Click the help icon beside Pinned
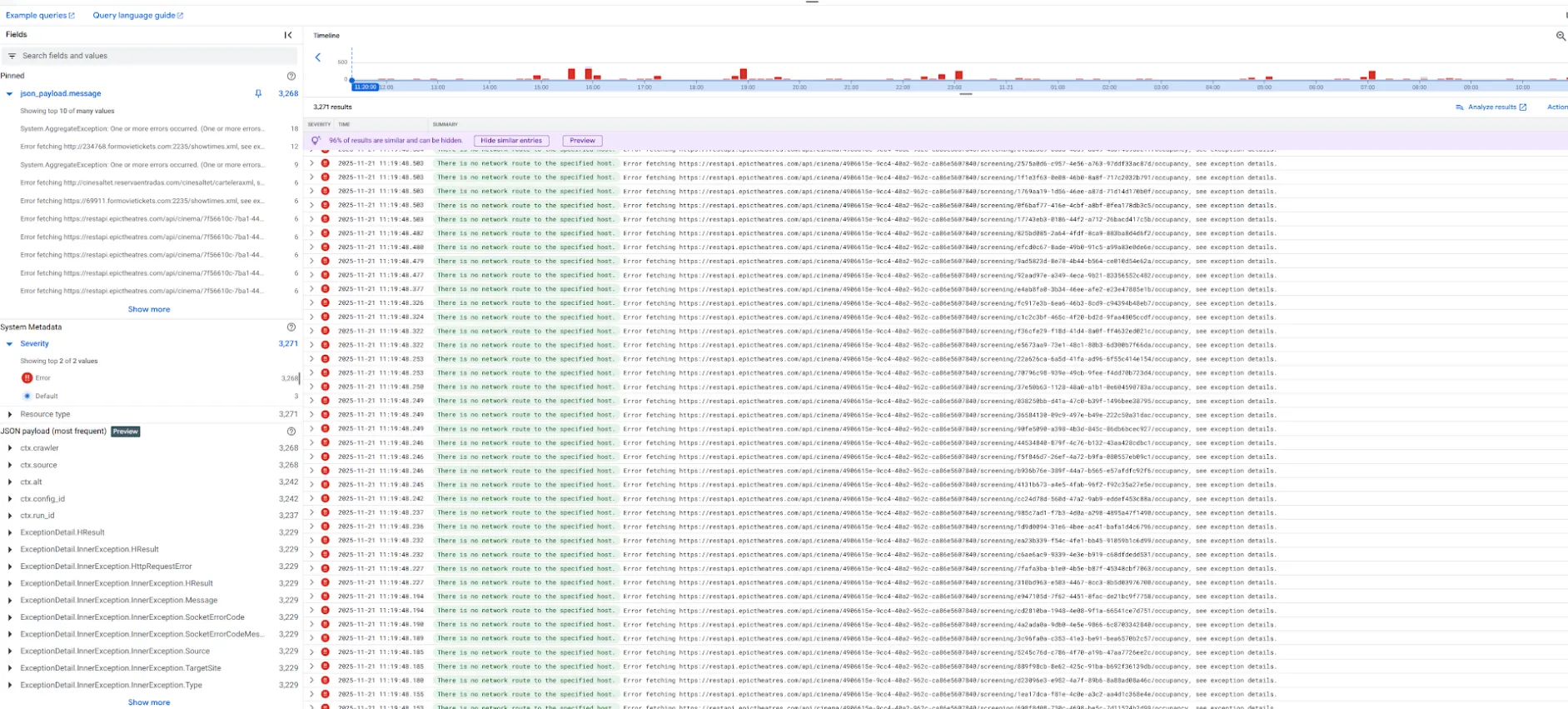This screenshot has height=709, width=1568. pyautogui.click(x=291, y=76)
